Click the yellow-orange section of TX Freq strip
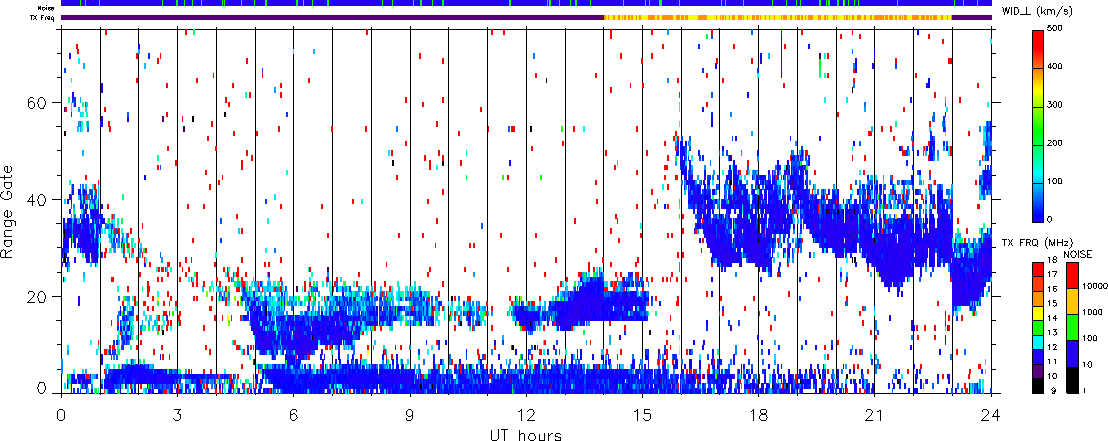 pyautogui.click(x=778, y=17)
